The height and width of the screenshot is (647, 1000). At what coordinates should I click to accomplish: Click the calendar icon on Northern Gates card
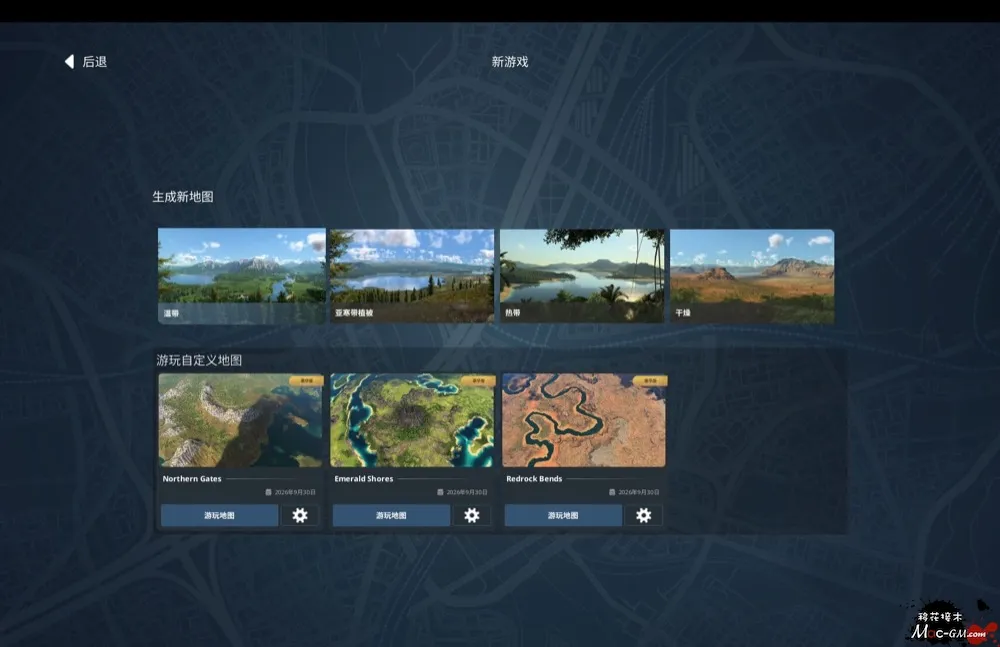click(x=268, y=492)
